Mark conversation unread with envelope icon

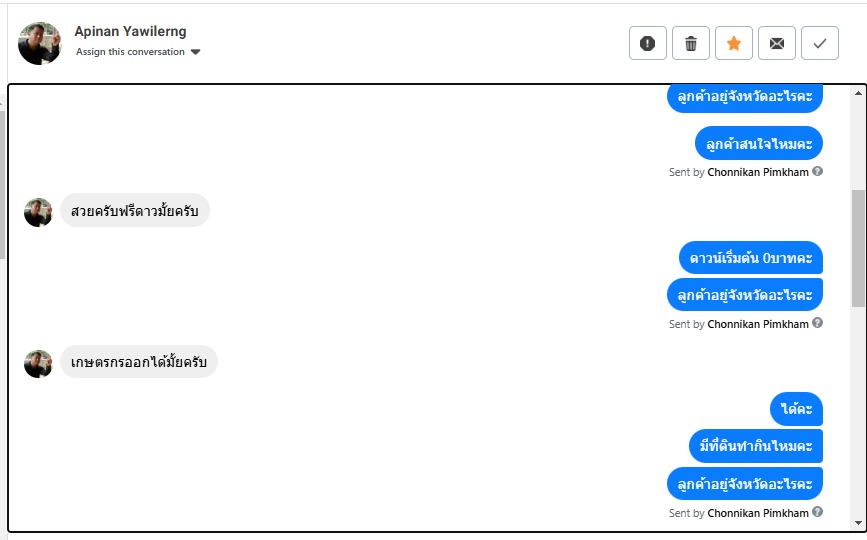(776, 43)
